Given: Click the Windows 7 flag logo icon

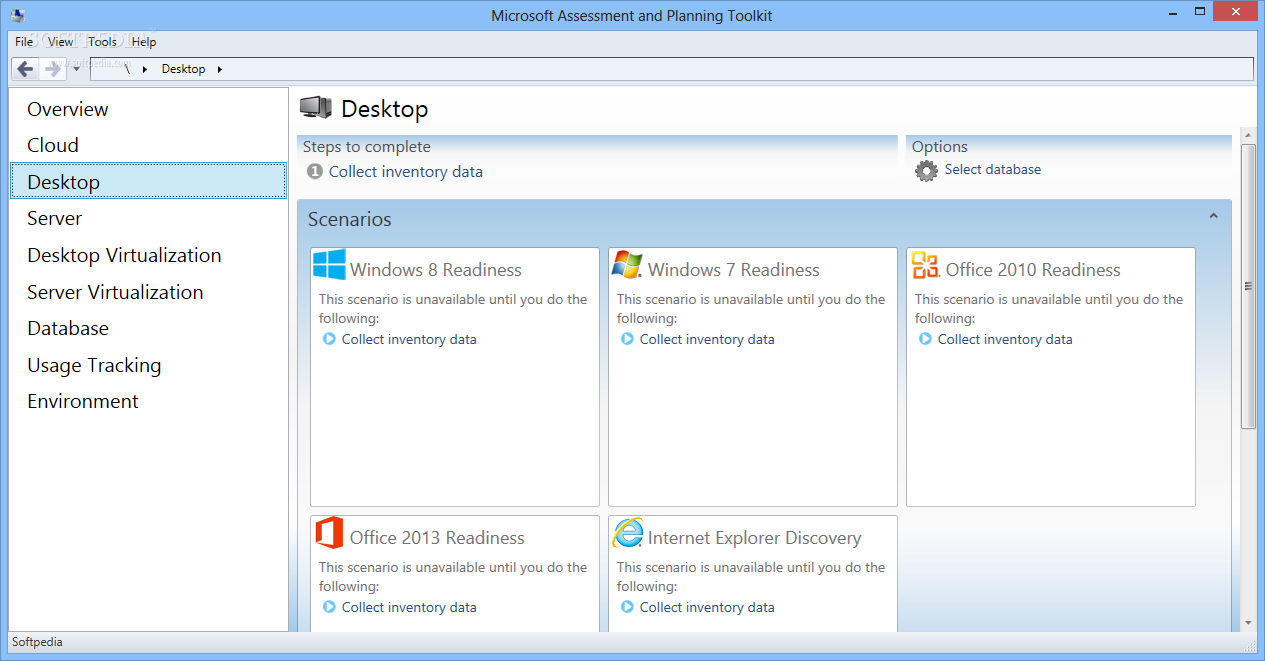Looking at the screenshot, I should pyautogui.click(x=627, y=265).
